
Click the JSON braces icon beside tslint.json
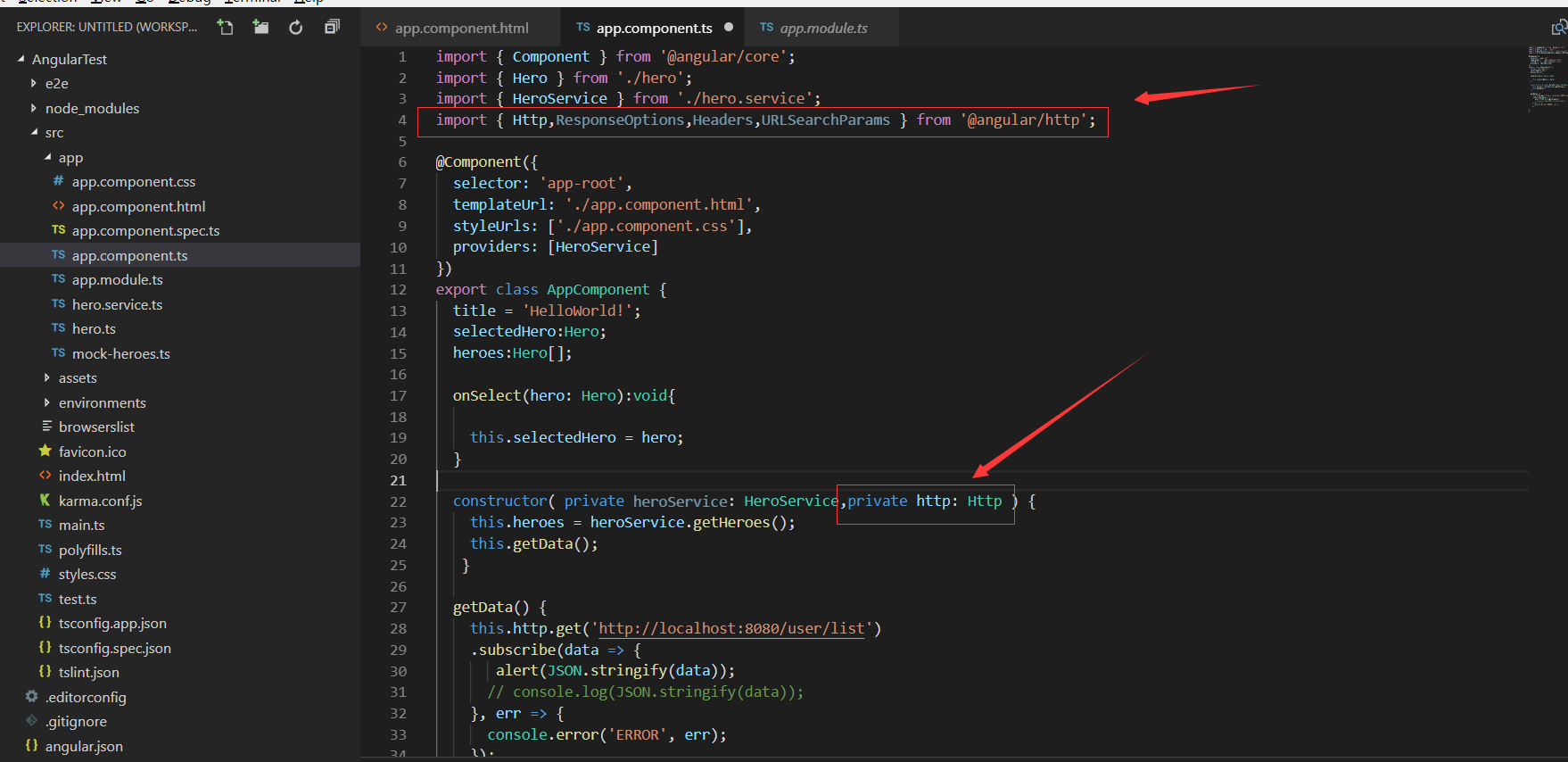tap(45, 672)
